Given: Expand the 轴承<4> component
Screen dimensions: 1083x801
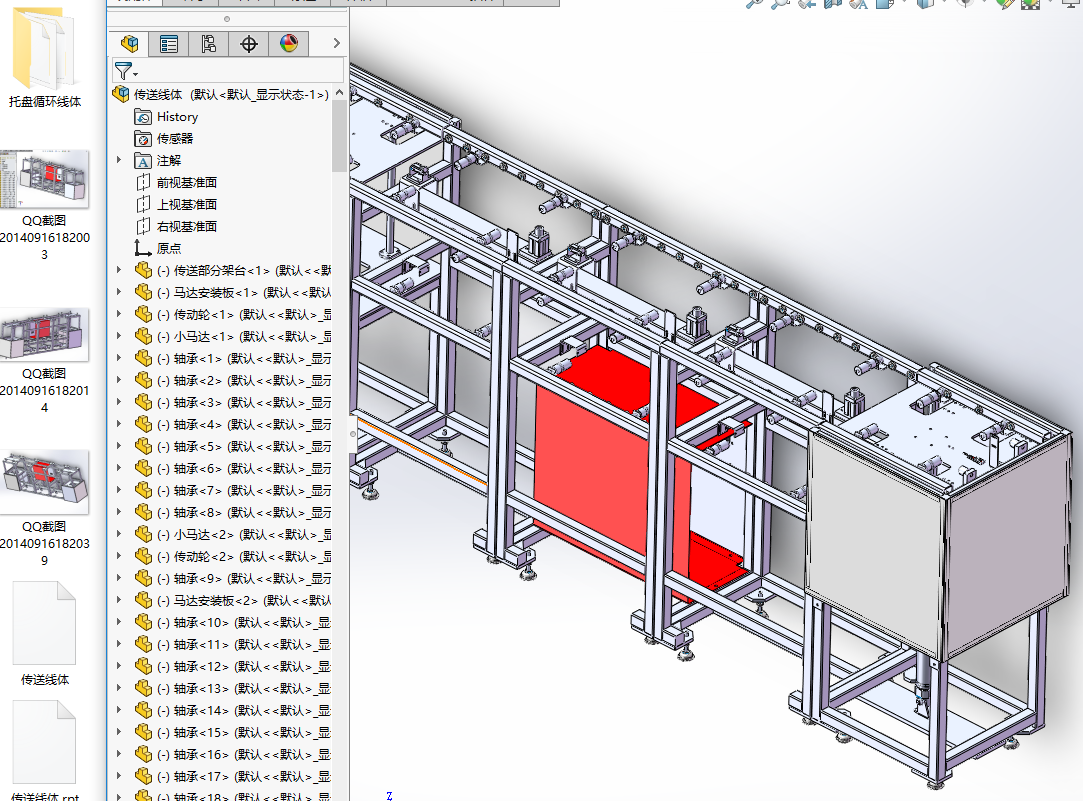Looking at the screenshot, I should tap(119, 424).
